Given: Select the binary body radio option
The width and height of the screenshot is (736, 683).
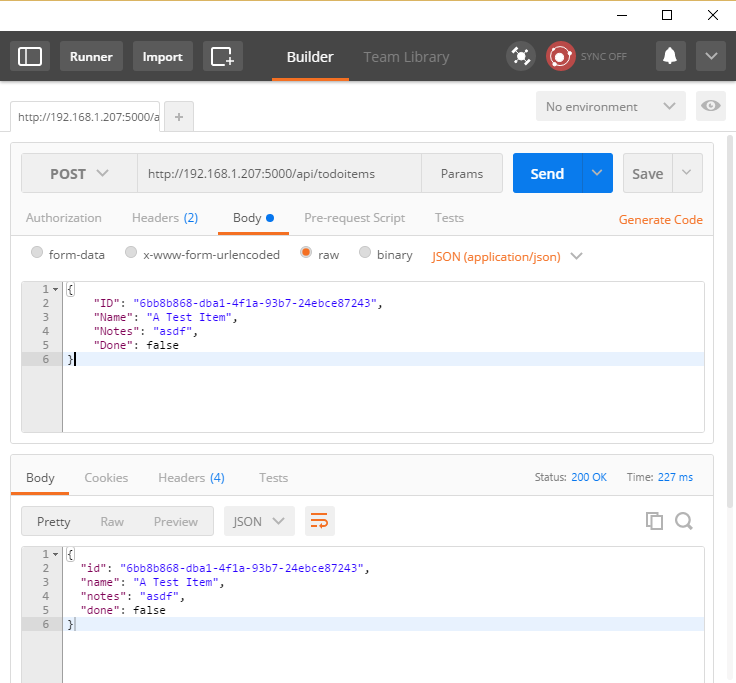Looking at the screenshot, I should point(365,253).
